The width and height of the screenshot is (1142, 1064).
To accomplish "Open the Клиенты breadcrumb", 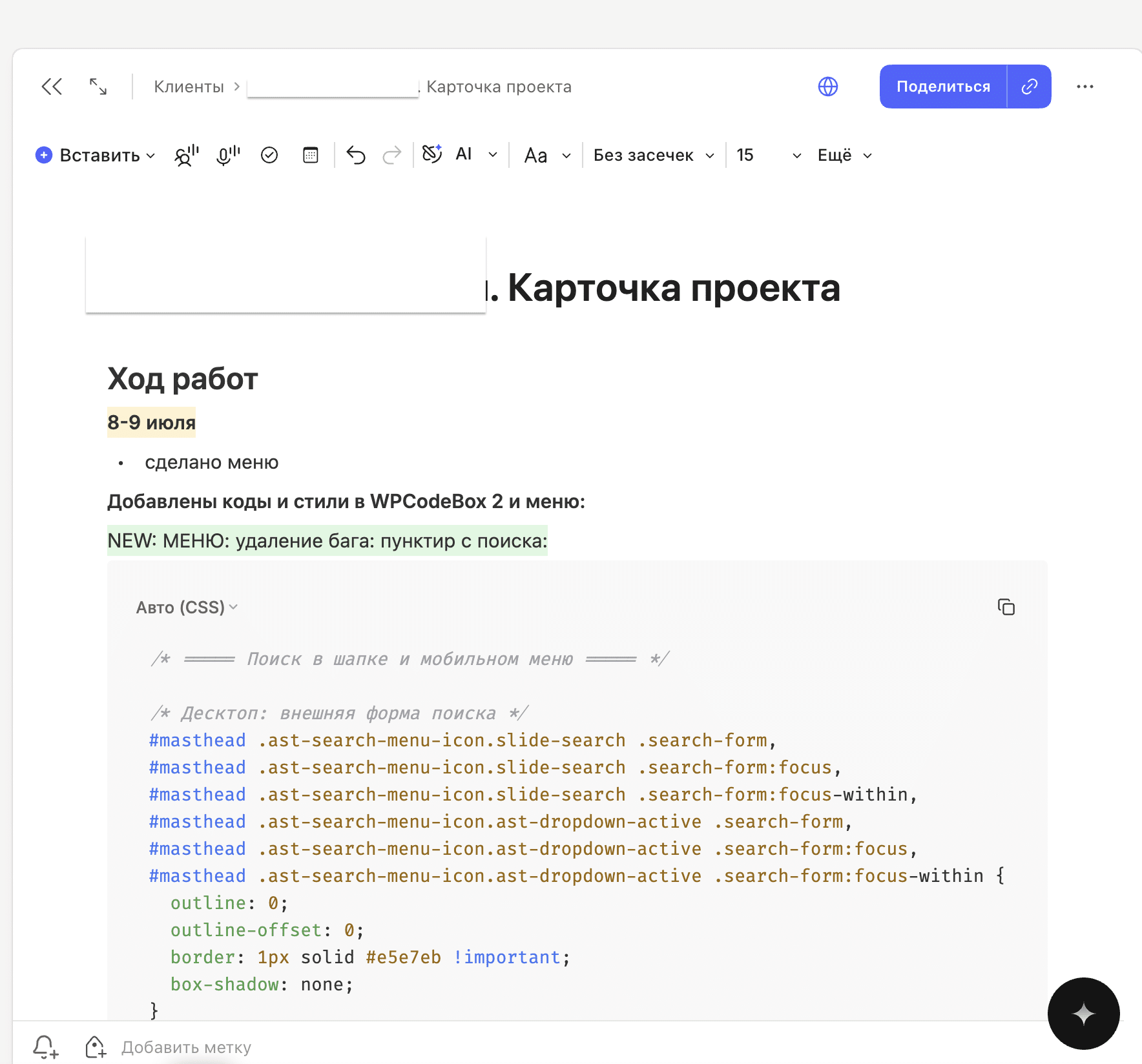I will click(189, 87).
